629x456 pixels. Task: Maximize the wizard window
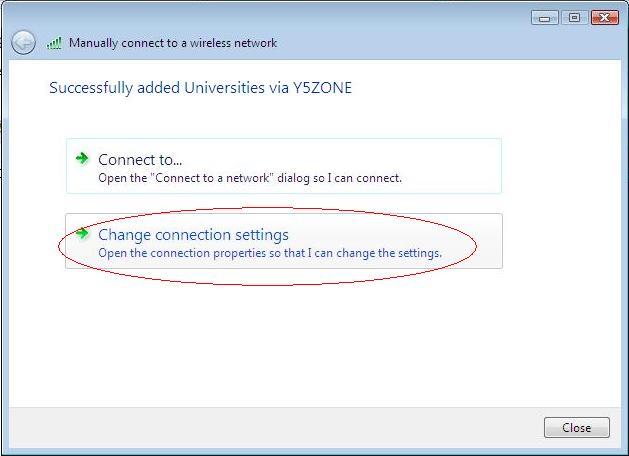pos(575,17)
